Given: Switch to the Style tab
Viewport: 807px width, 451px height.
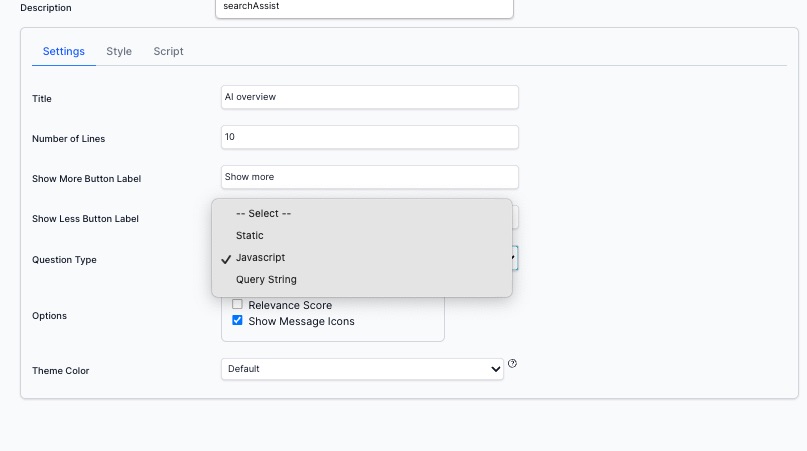Looking at the screenshot, I should tap(119, 51).
